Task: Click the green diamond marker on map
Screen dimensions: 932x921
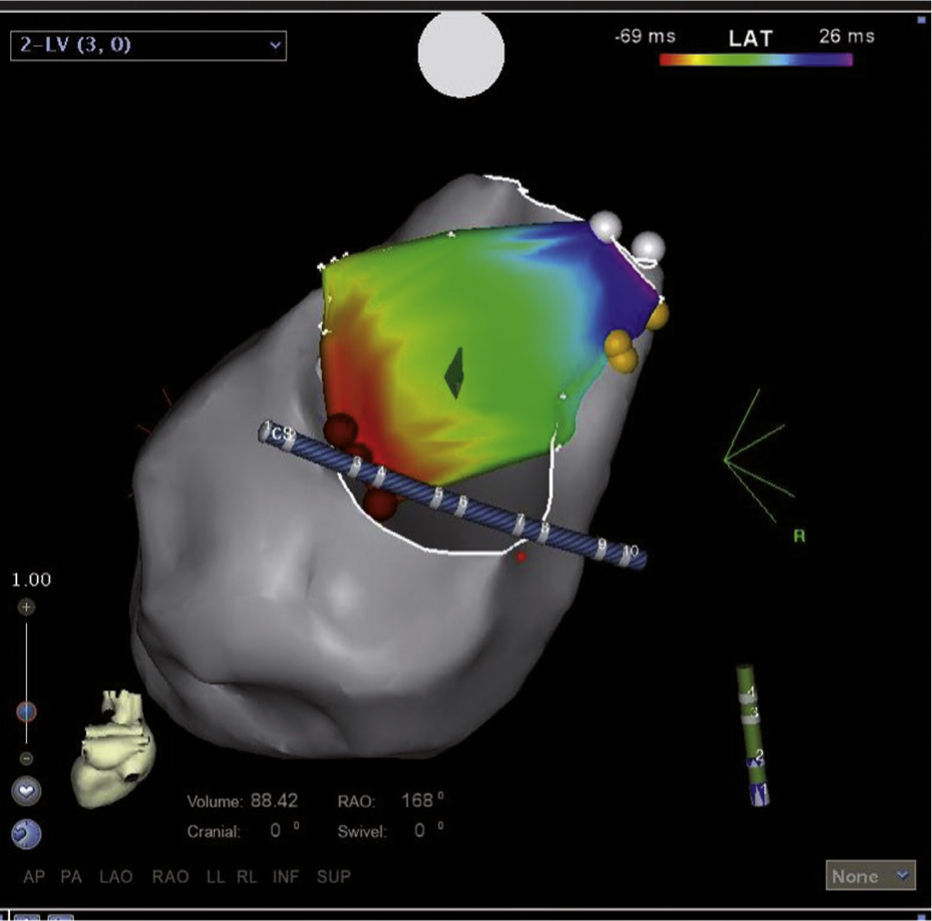Action: click(x=455, y=373)
